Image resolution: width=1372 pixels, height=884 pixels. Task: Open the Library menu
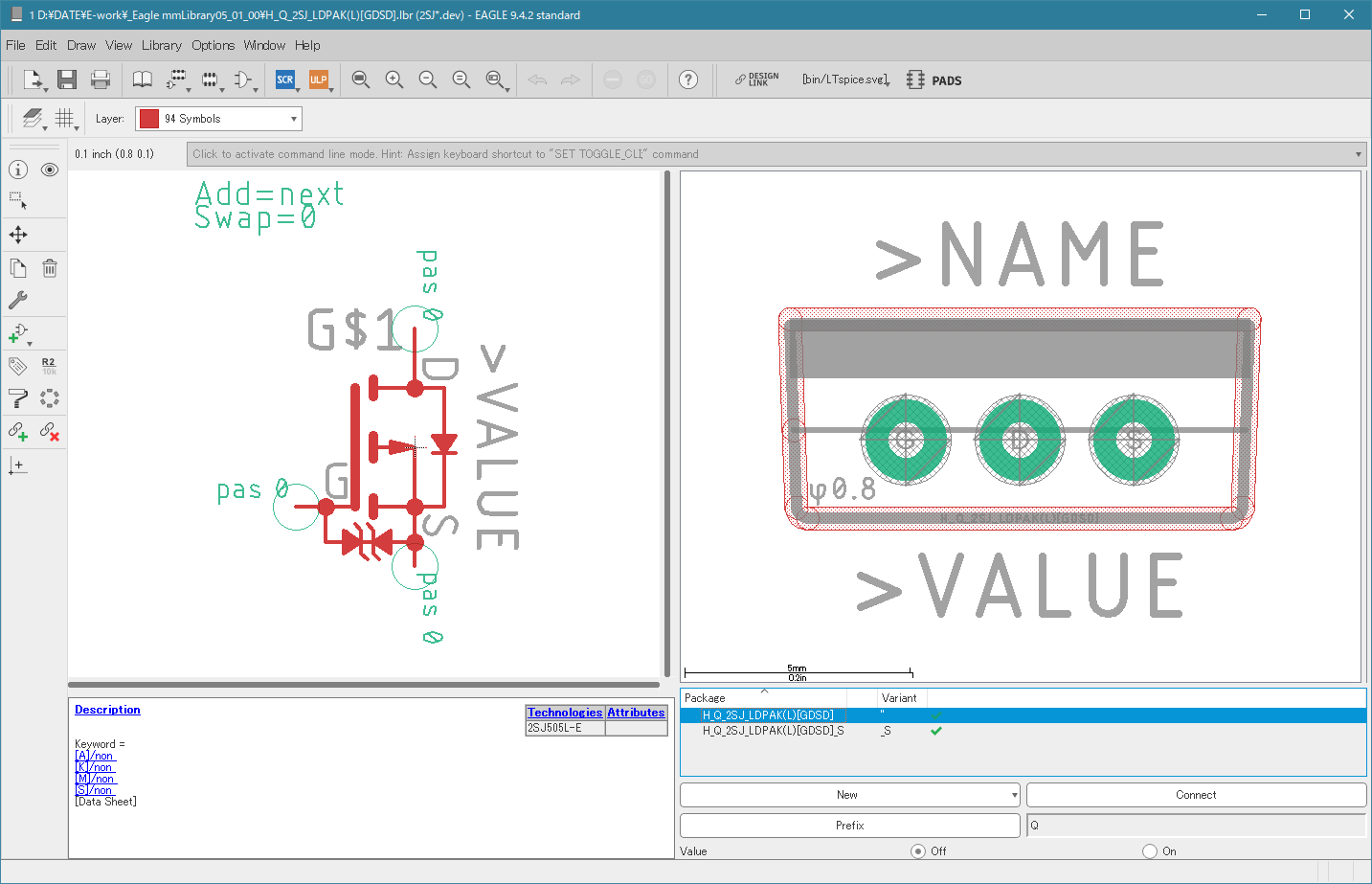[161, 45]
